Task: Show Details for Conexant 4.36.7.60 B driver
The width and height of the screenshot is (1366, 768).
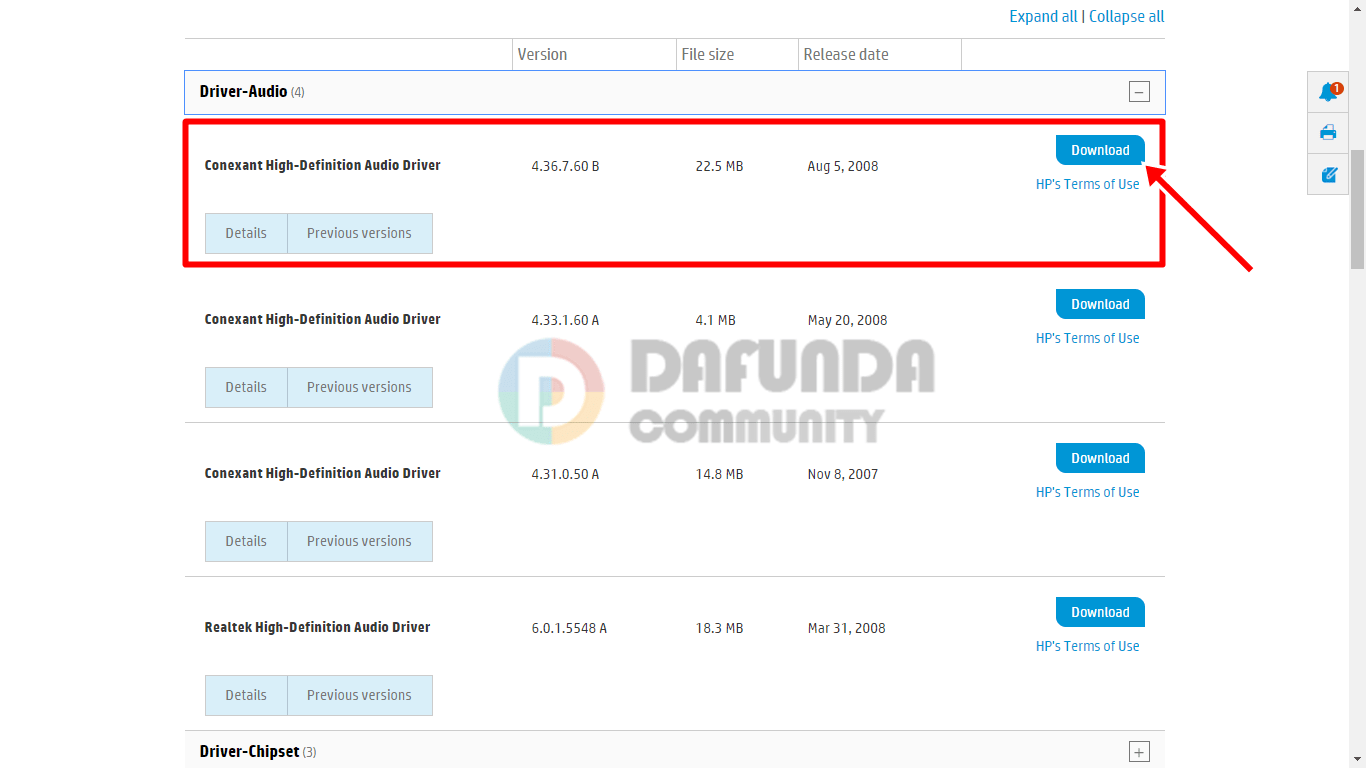Action: pos(246,233)
